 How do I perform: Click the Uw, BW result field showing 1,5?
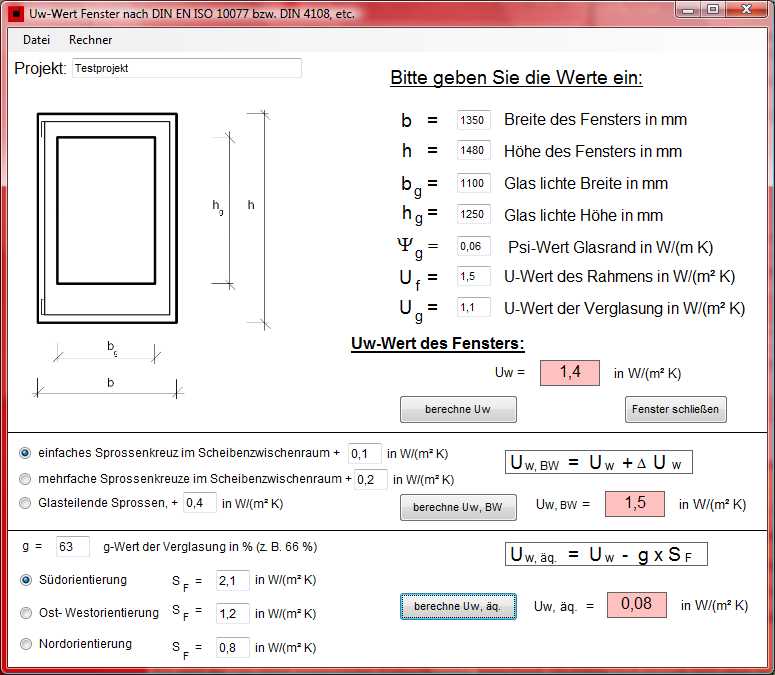(635, 504)
